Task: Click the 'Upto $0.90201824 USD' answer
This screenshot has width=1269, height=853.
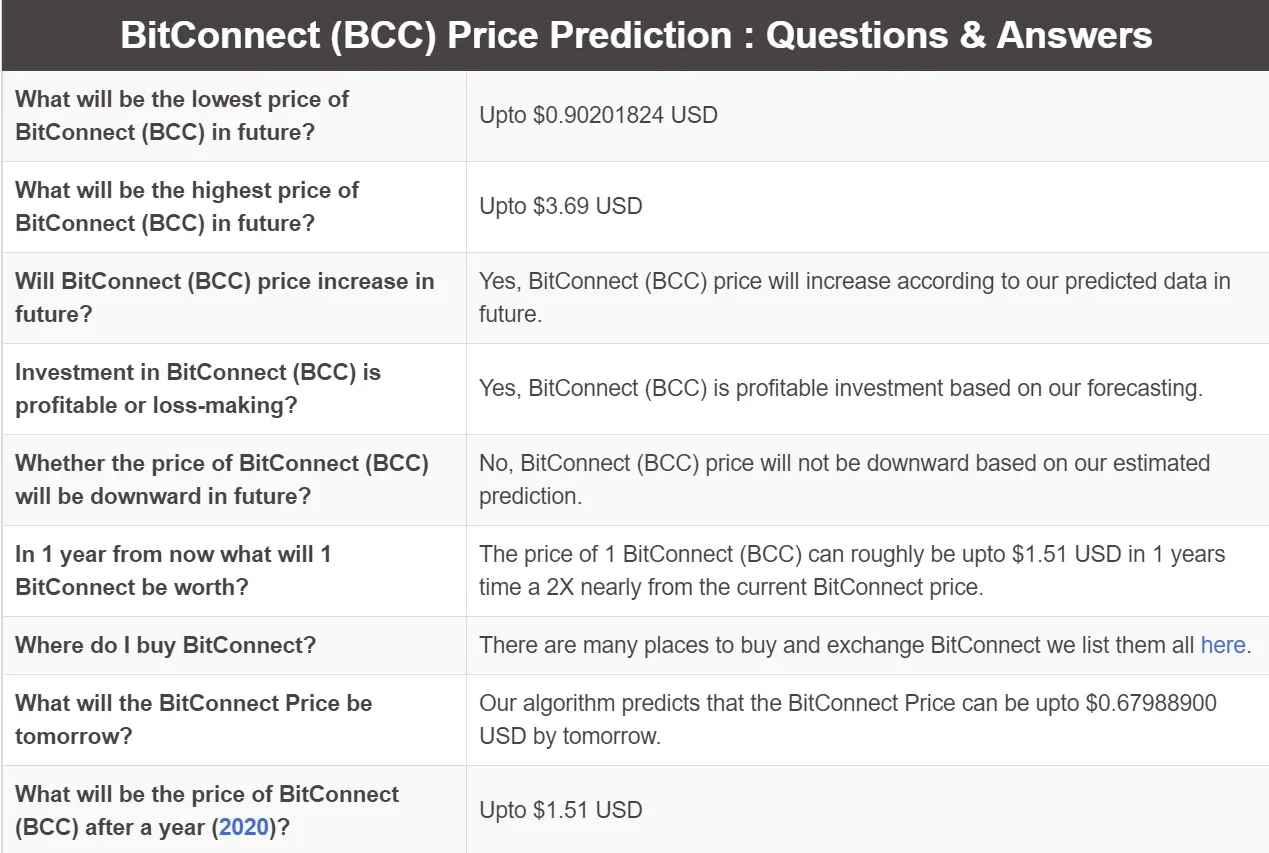Action: coord(598,115)
